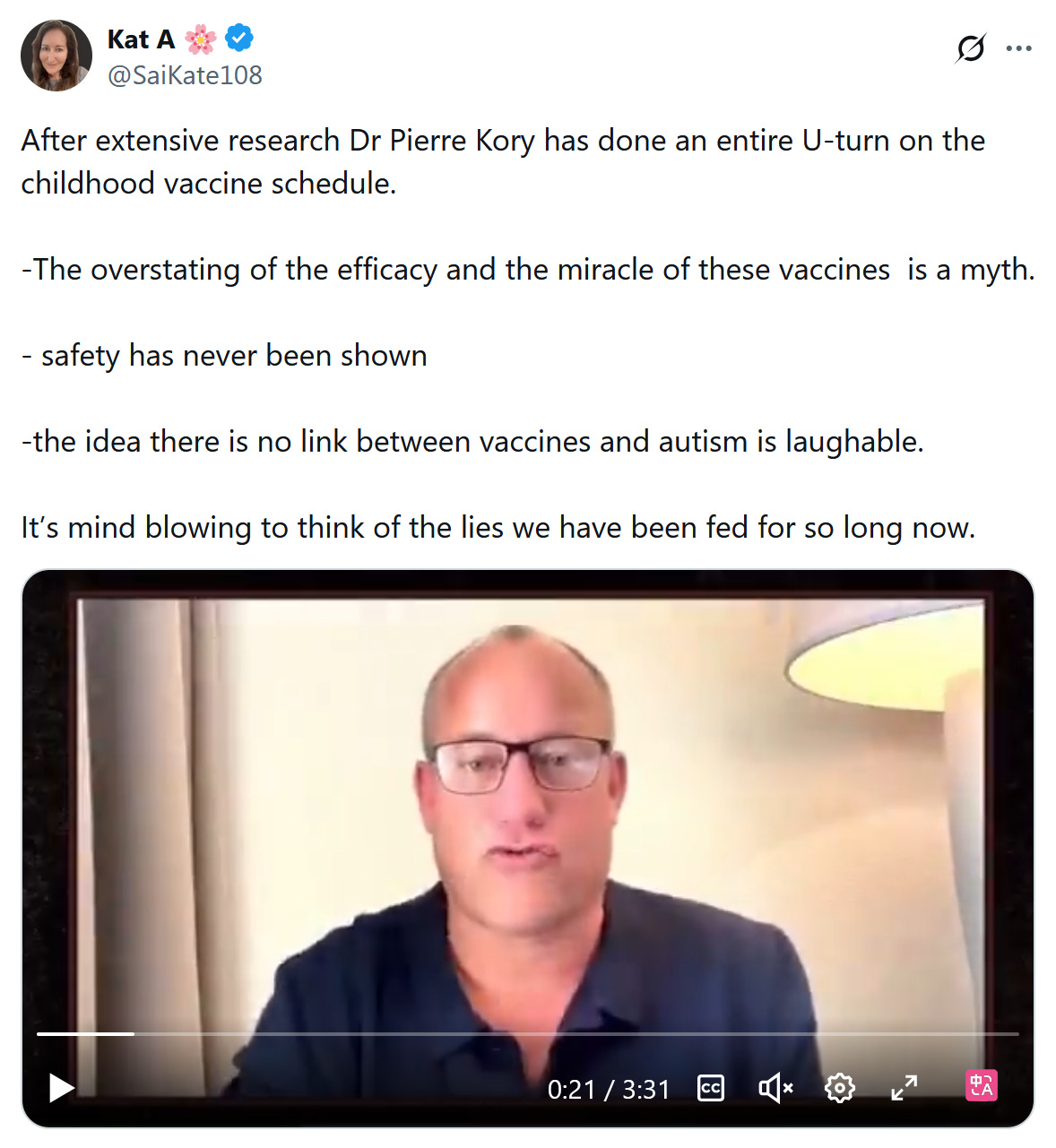
Task: Expand the video to fullscreen
Action: pyautogui.click(x=905, y=1088)
